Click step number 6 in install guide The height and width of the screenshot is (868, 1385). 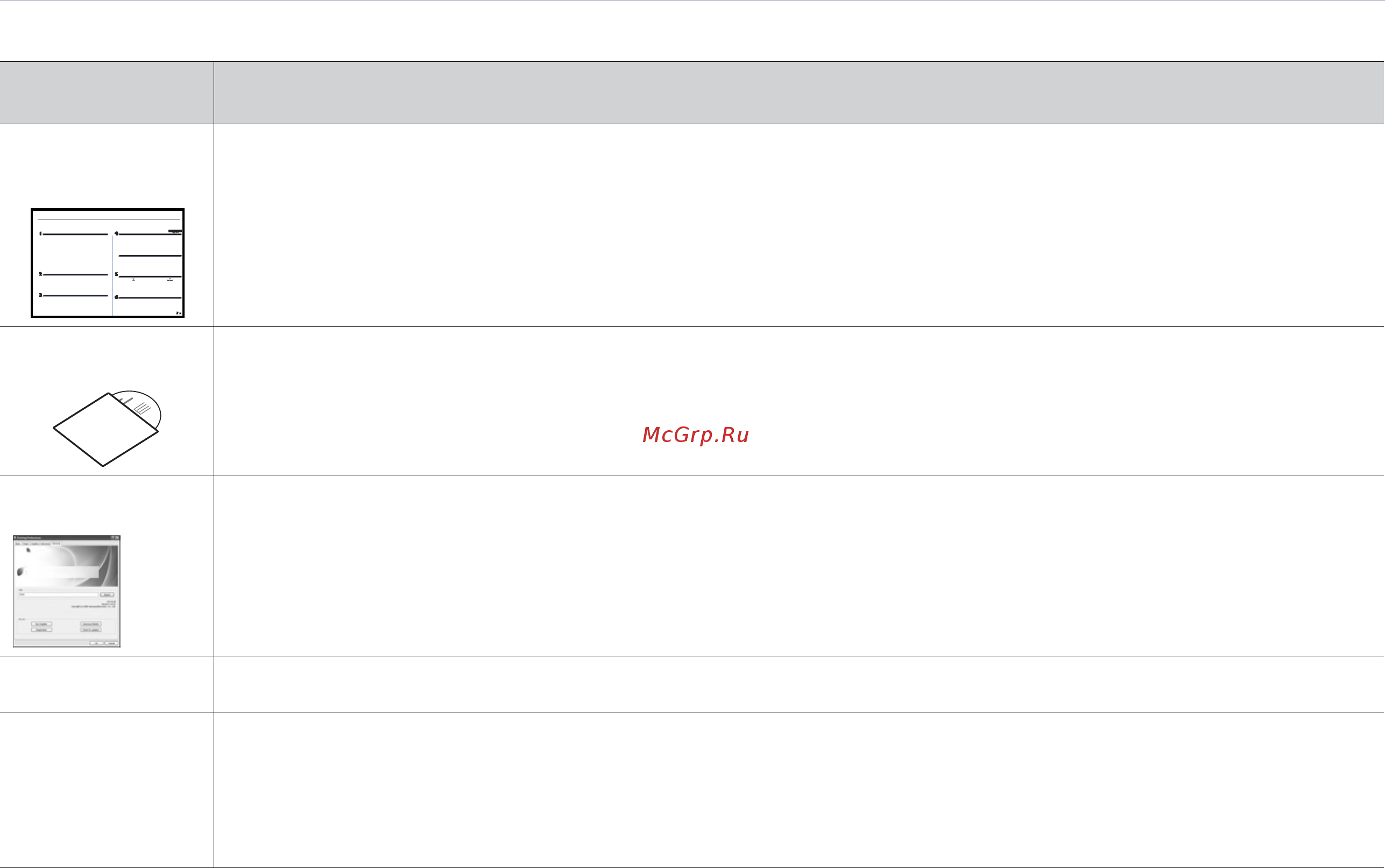click(117, 297)
